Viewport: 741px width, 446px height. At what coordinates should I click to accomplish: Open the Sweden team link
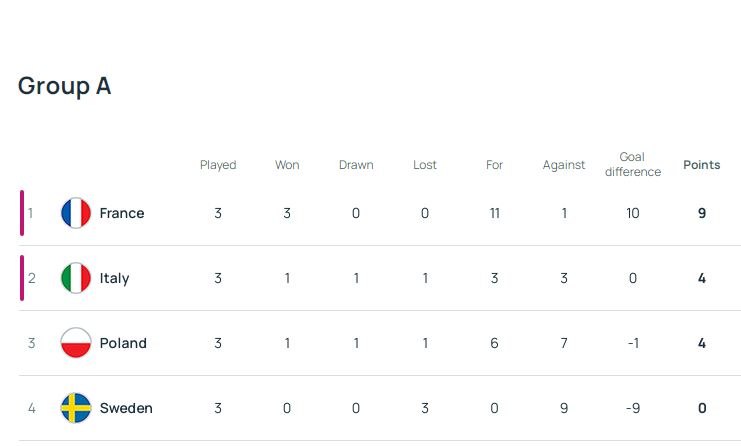point(126,408)
